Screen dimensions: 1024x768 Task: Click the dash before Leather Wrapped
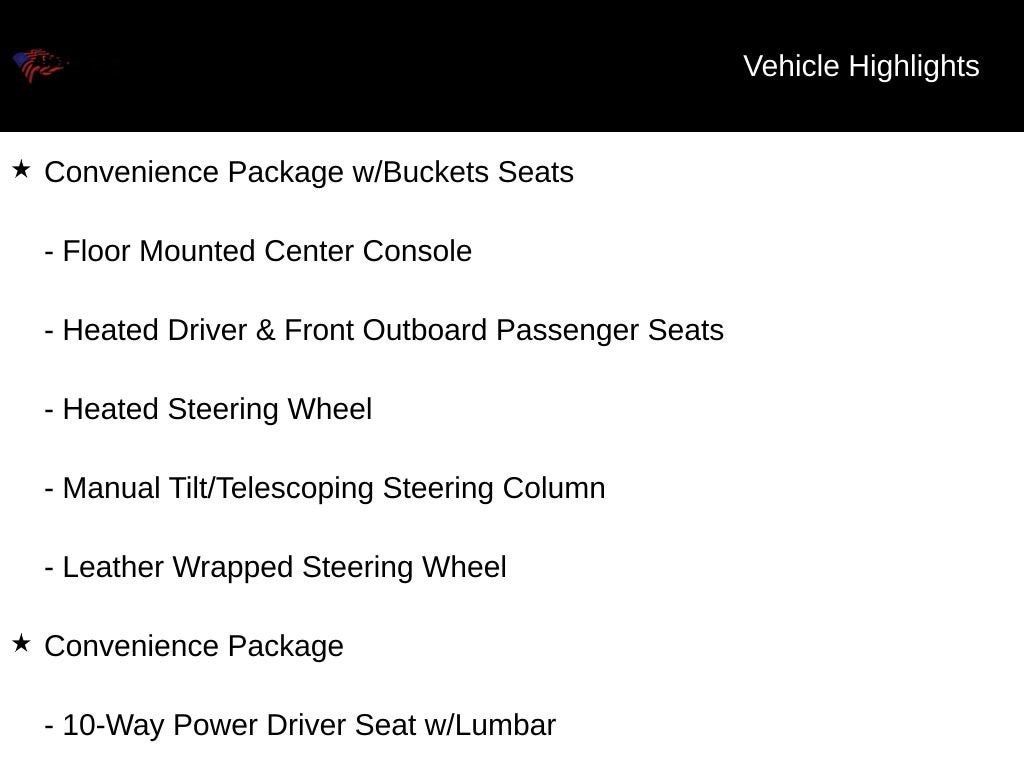coord(49,568)
